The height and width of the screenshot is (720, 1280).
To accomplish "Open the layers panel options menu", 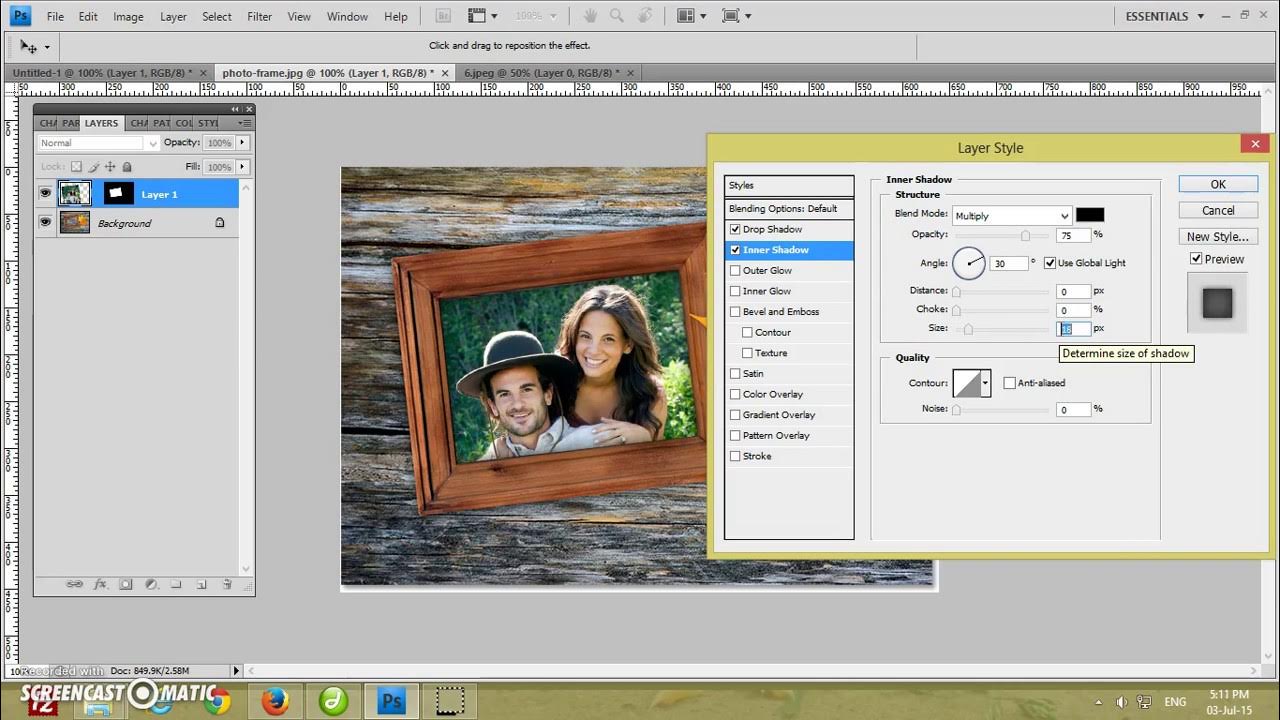I will point(245,123).
